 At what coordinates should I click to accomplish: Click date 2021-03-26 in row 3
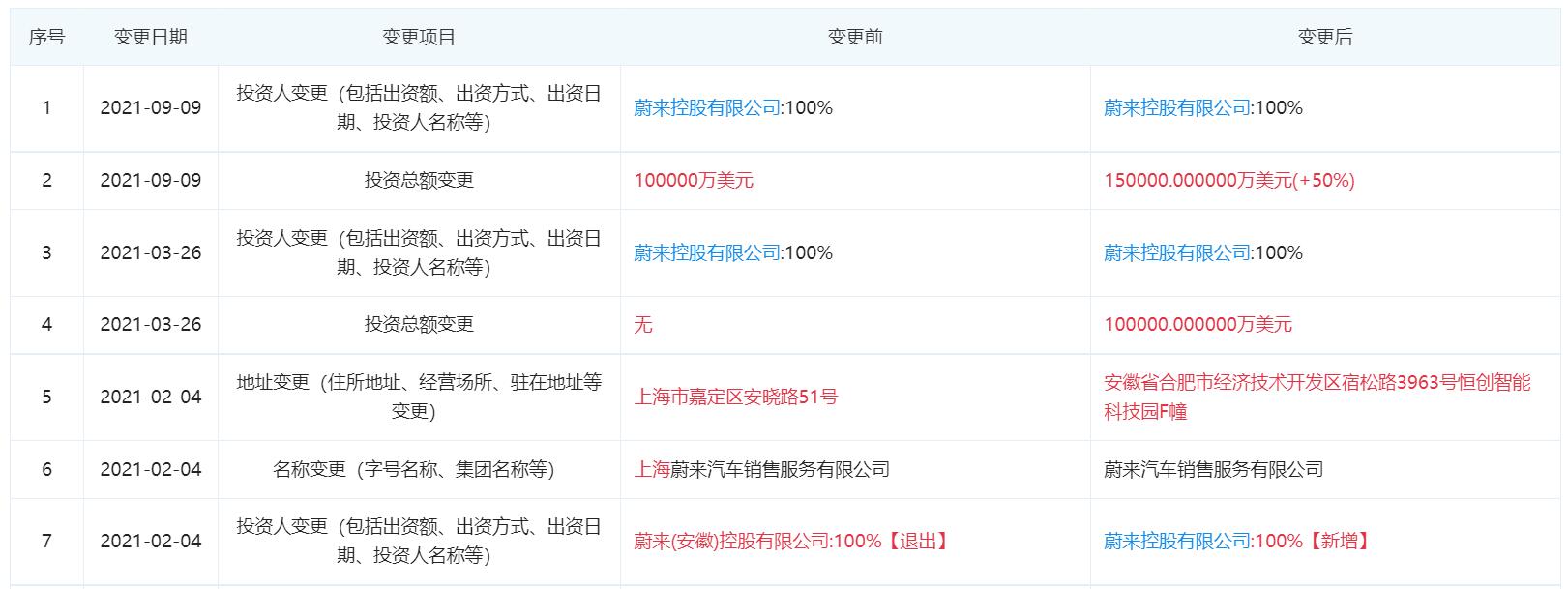[151, 253]
